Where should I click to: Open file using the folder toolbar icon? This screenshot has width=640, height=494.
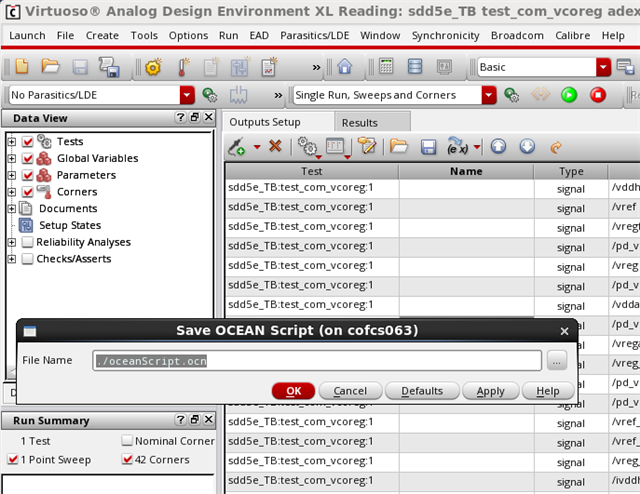[x=50, y=67]
